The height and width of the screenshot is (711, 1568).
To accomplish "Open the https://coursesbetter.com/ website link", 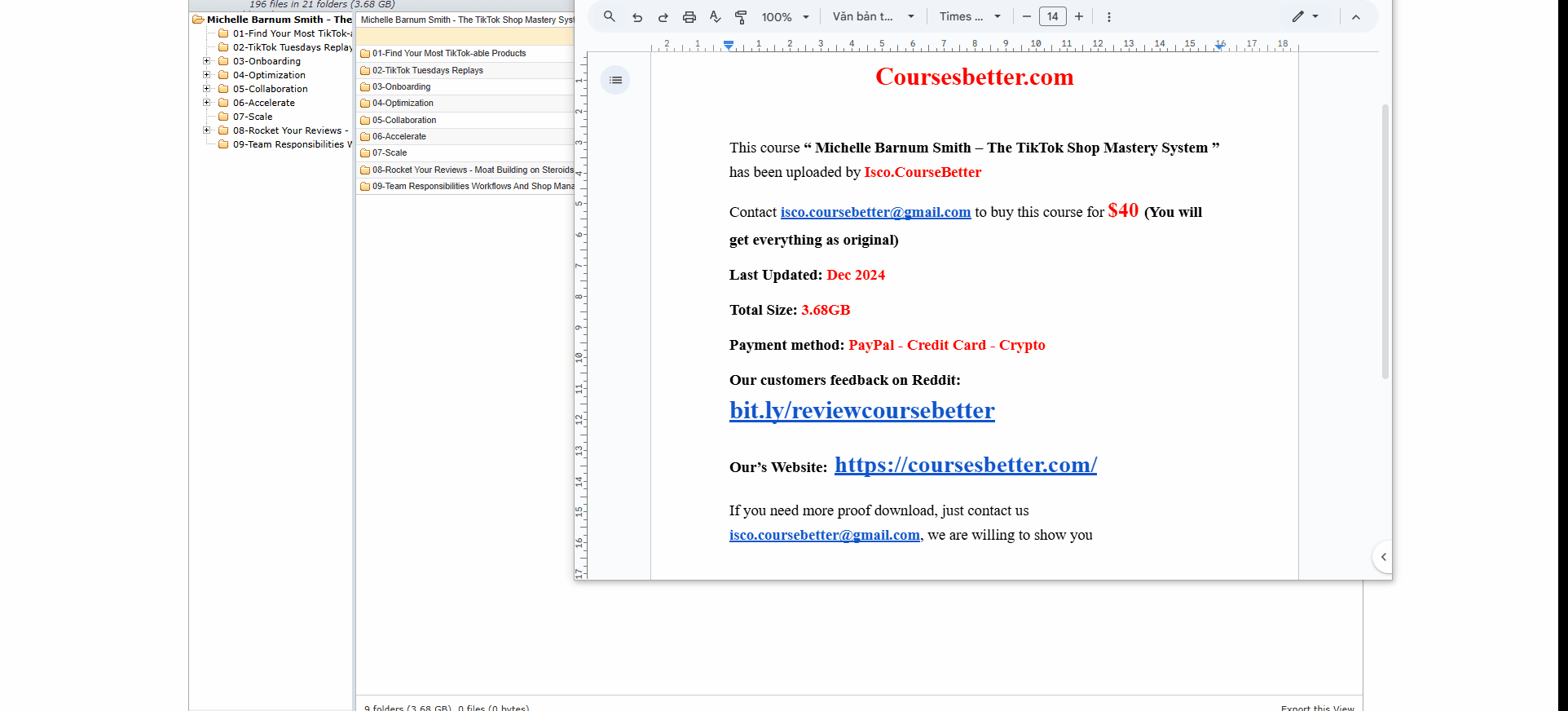I will point(965,465).
